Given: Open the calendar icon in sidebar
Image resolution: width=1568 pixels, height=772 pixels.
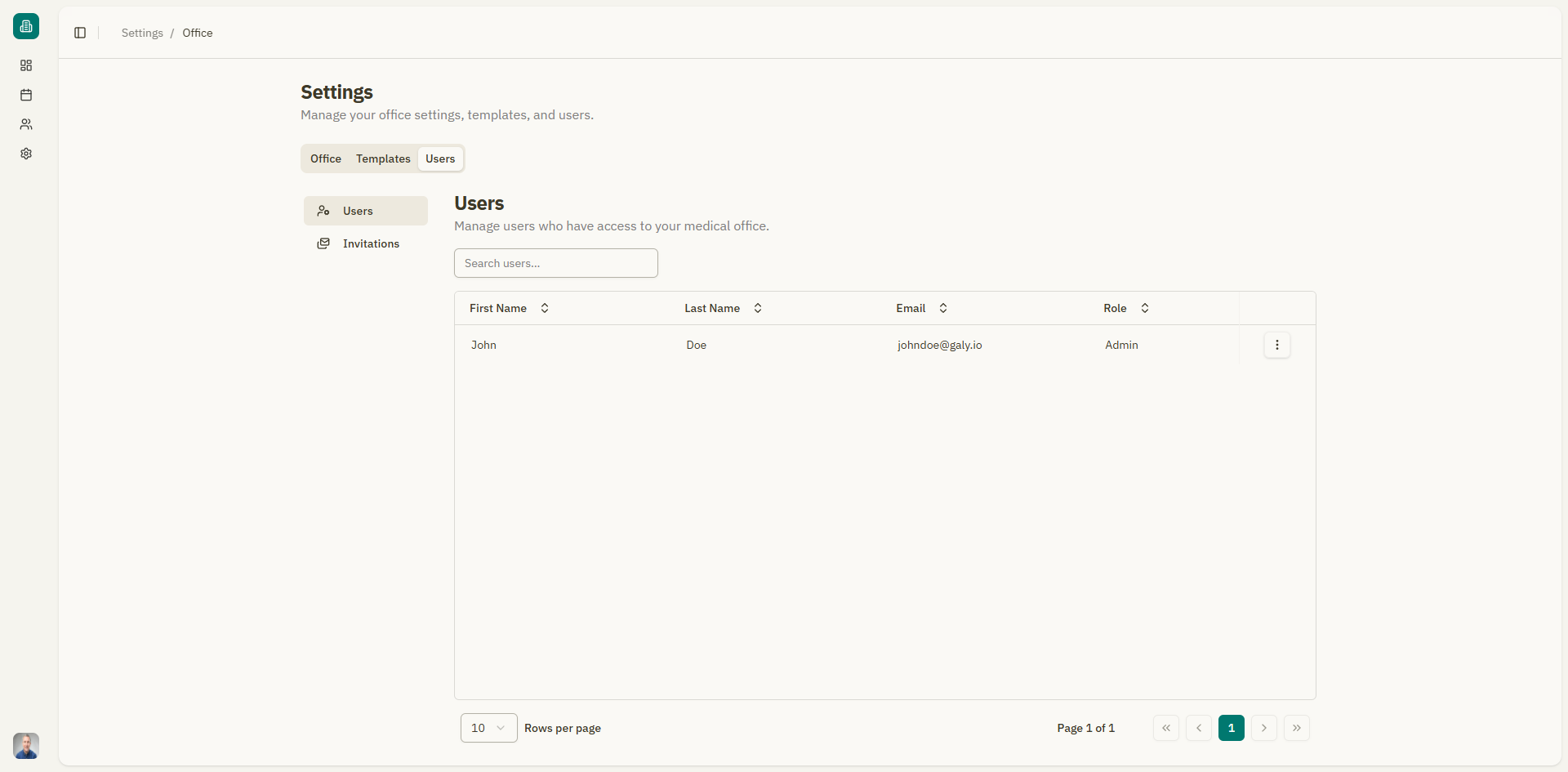Looking at the screenshot, I should pos(26,95).
